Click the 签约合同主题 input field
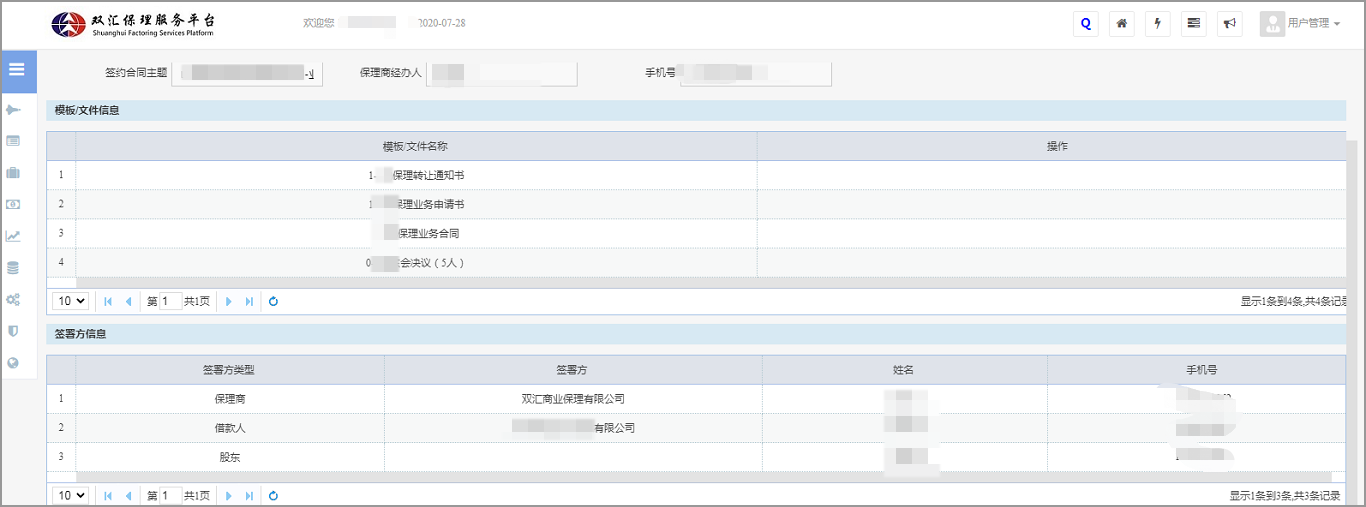 tap(247, 74)
